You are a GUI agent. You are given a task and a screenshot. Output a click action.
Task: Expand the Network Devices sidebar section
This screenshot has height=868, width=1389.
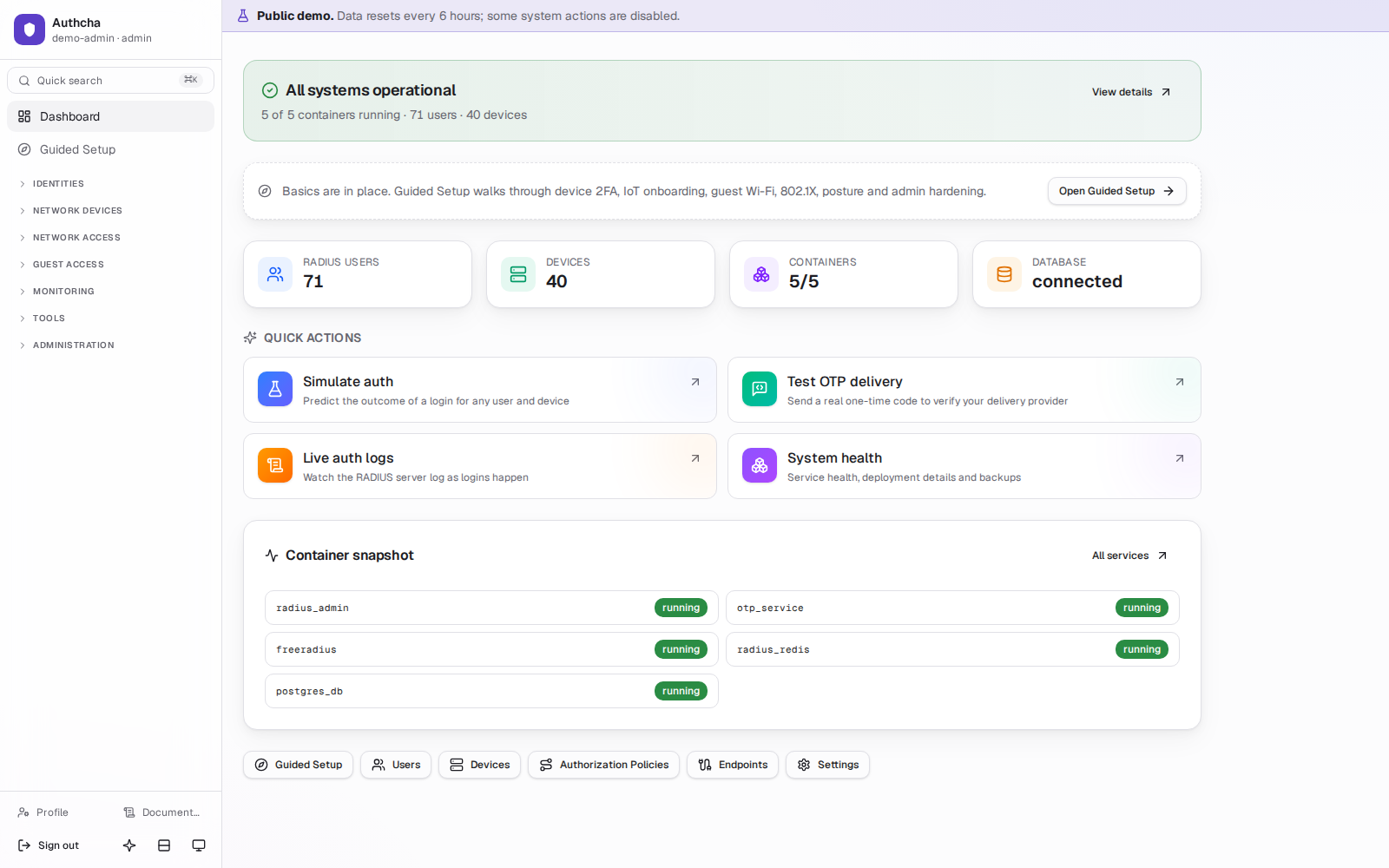click(x=110, y=211)
